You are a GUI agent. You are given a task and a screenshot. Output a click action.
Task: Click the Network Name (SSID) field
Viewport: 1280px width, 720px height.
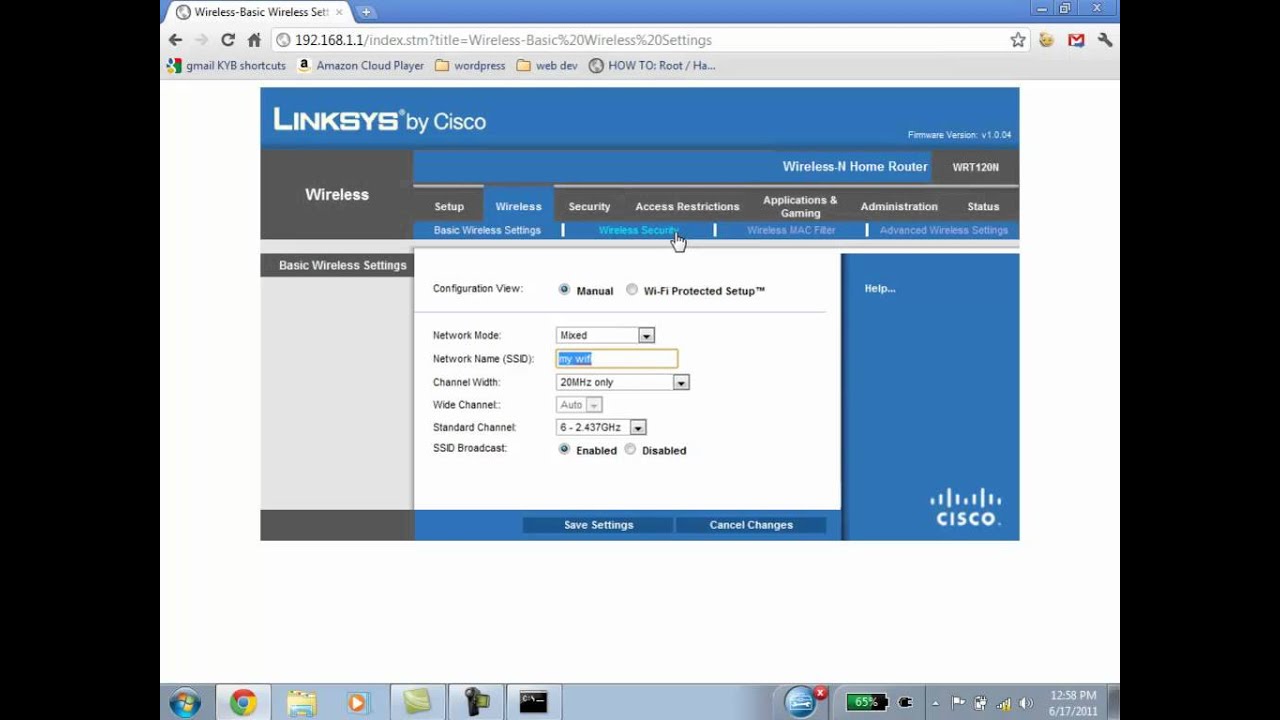617,358
